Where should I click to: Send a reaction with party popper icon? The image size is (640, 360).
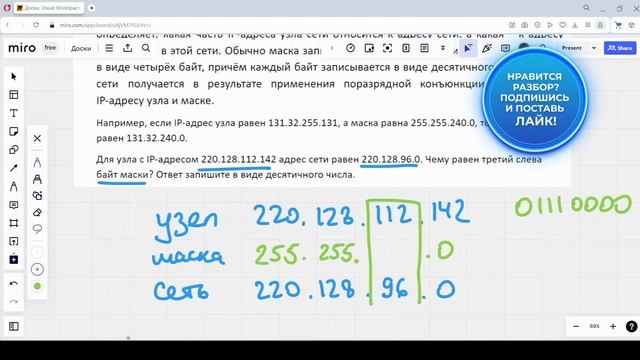(x=487, y=48)
